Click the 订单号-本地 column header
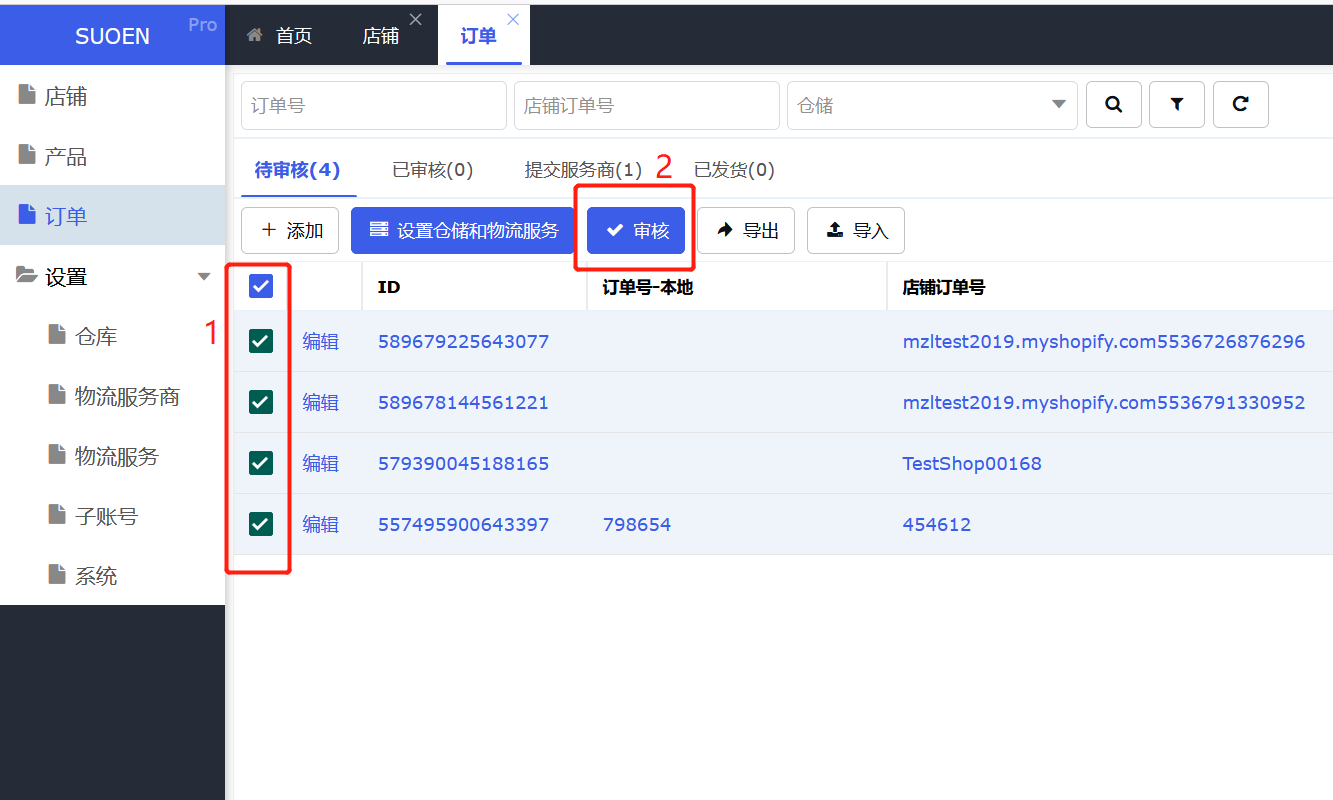1333x800 pixels. (648, 287)
